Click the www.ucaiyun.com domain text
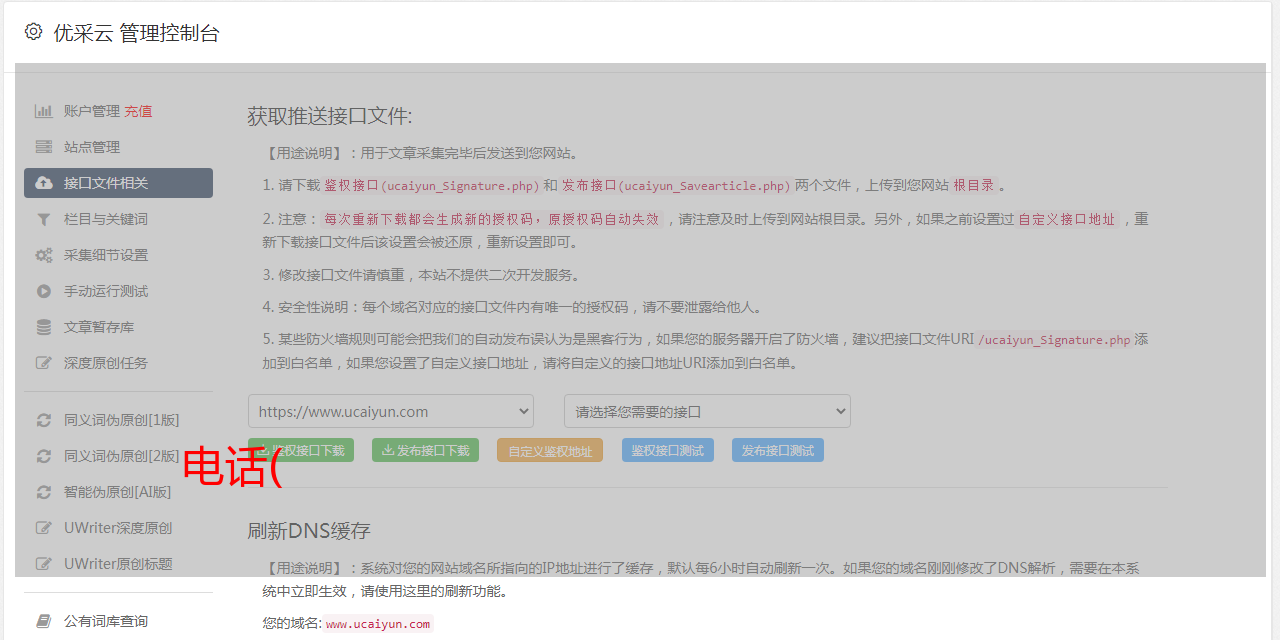The width and height of the screenshot is (1280, 640). [x=378, y=624]
